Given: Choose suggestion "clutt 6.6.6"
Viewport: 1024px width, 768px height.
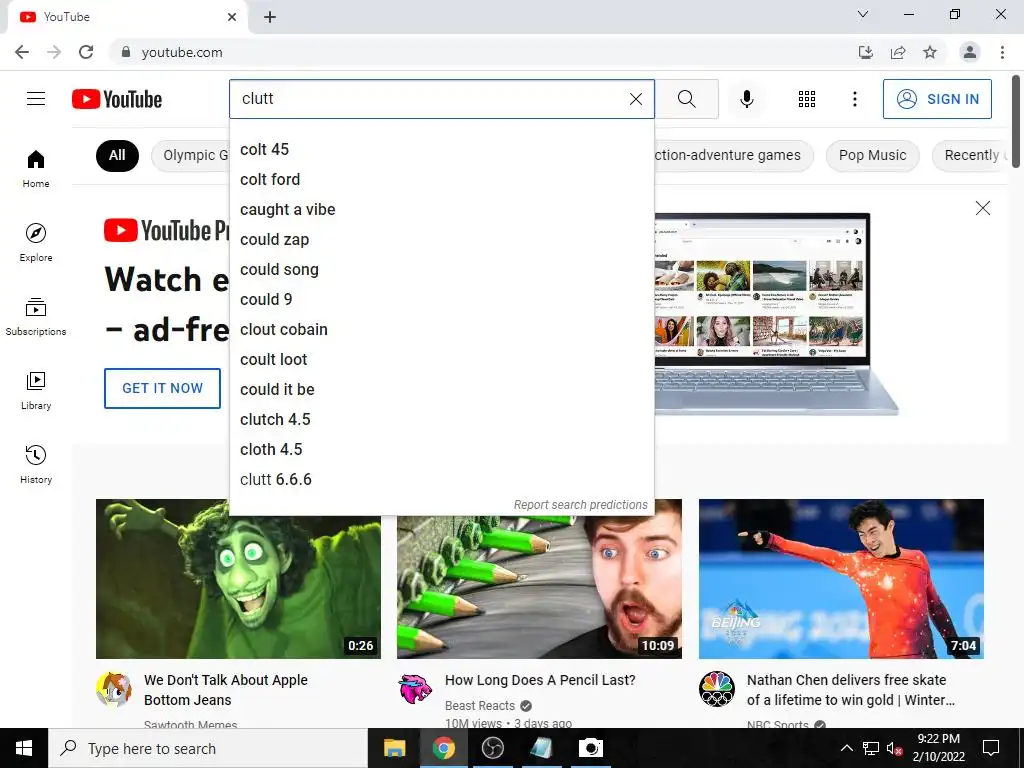Looking at the screenshot, I should click(441, 480).
